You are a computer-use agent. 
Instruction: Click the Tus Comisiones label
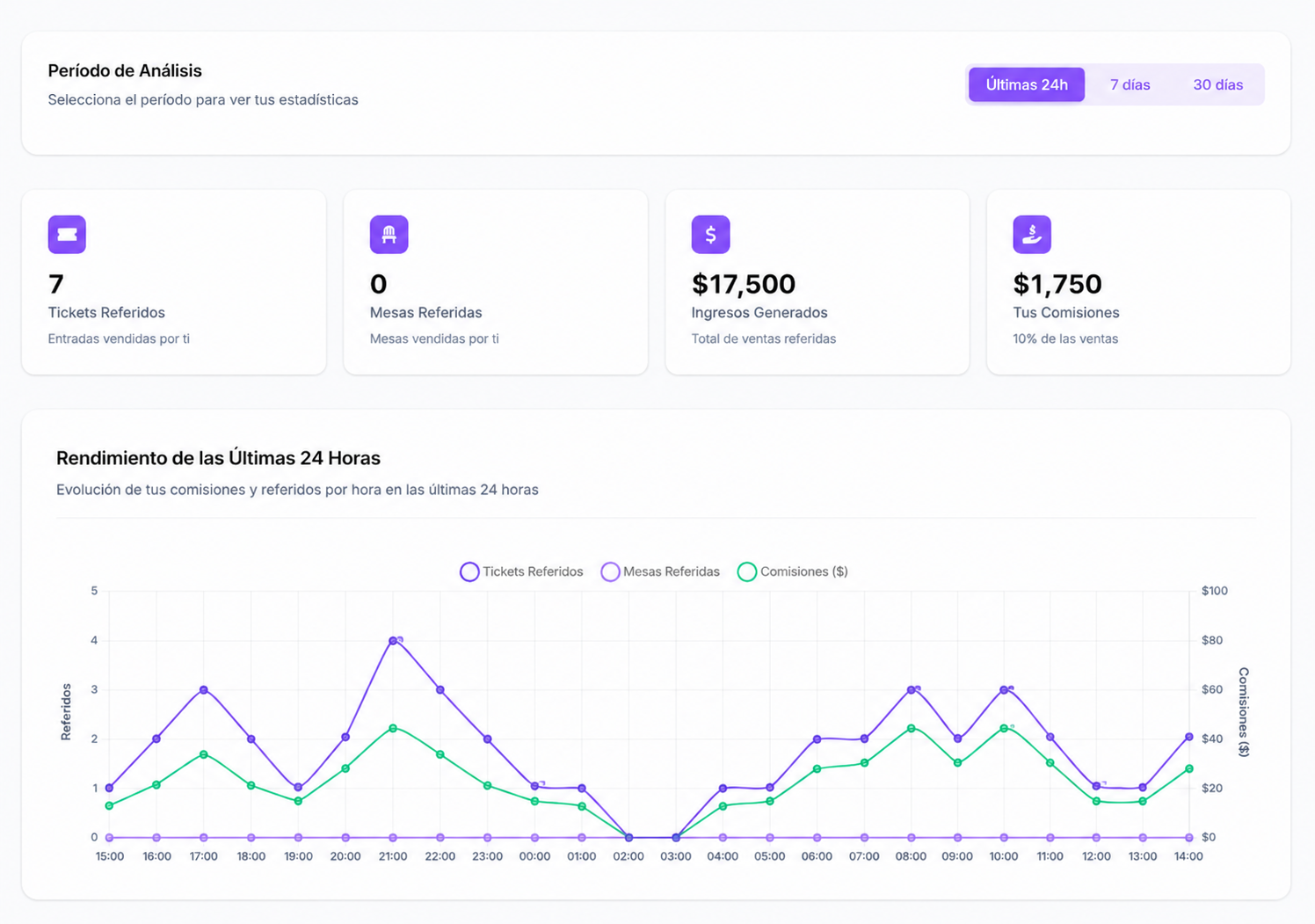coord(1066,313)
